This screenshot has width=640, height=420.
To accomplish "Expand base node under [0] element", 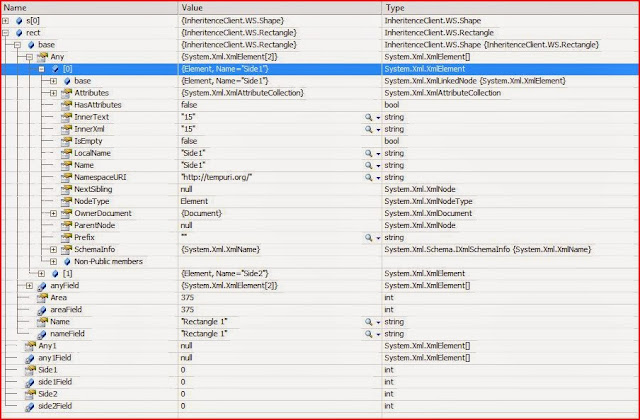I will pyautogui.click(x=53, y=81).
